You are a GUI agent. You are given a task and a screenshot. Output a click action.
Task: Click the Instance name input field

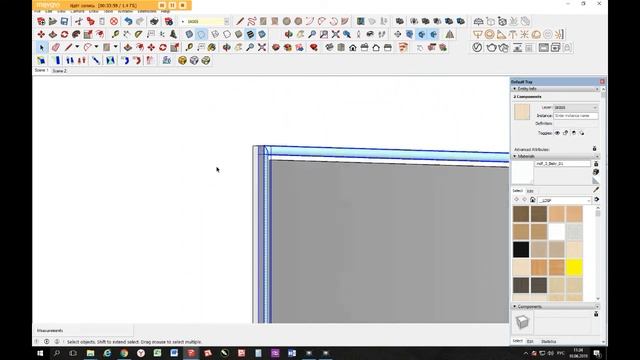[x=576, y=116]
